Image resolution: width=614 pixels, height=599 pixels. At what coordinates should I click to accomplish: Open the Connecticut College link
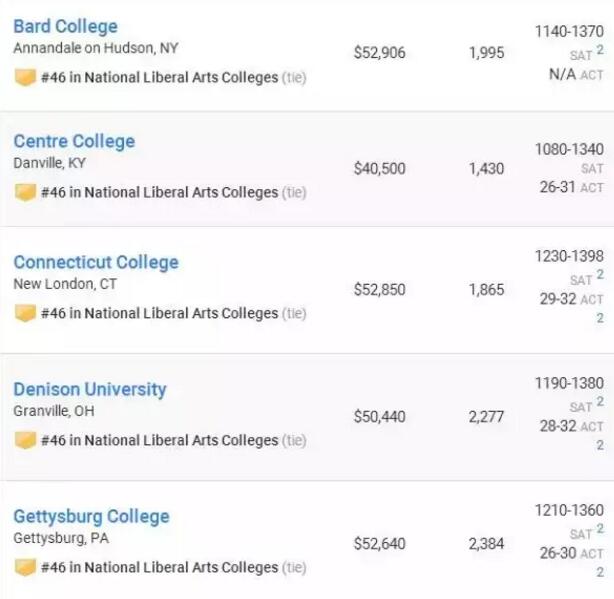coord(96,262)
